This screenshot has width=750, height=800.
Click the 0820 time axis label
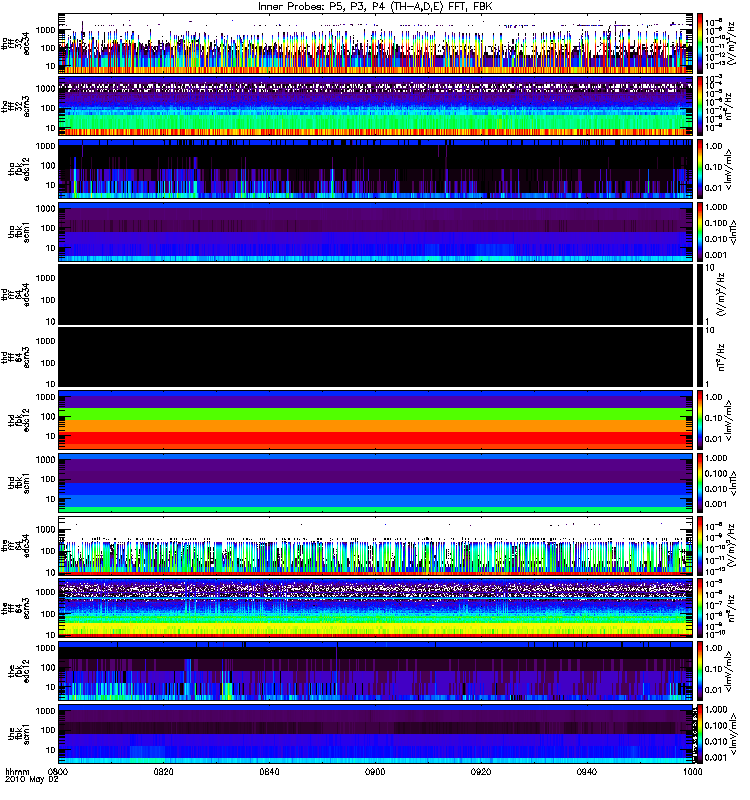click(x=164, y=771)
